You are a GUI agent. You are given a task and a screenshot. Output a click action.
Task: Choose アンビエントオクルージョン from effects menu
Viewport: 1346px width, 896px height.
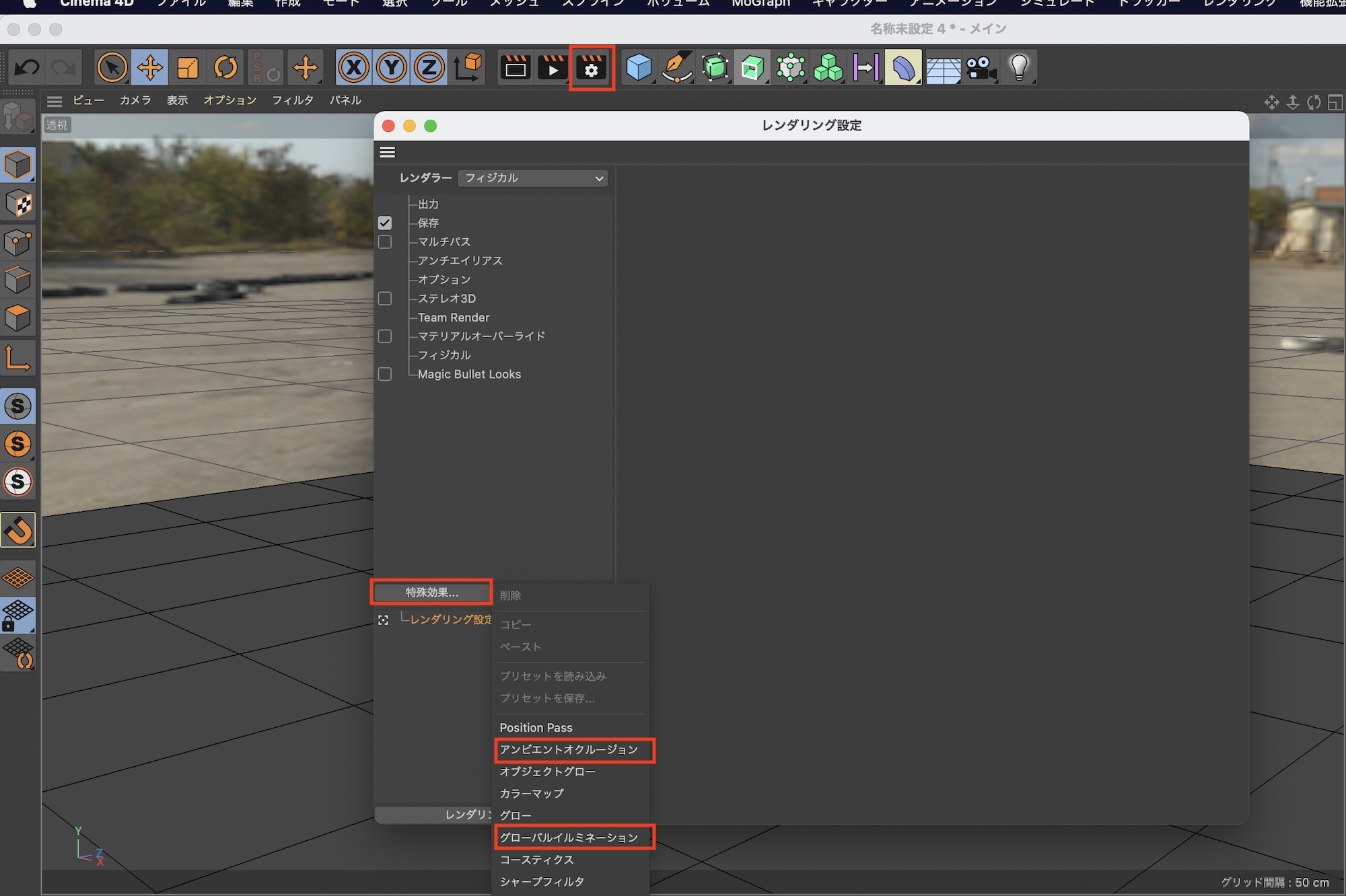569,749
